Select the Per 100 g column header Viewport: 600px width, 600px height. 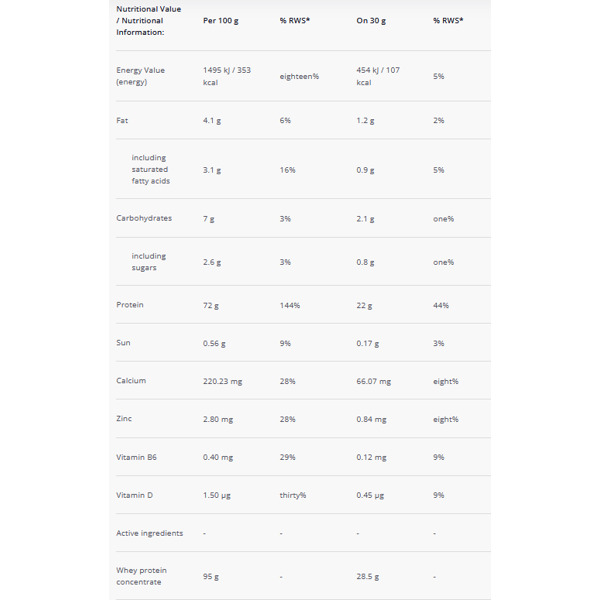[222, 20]
